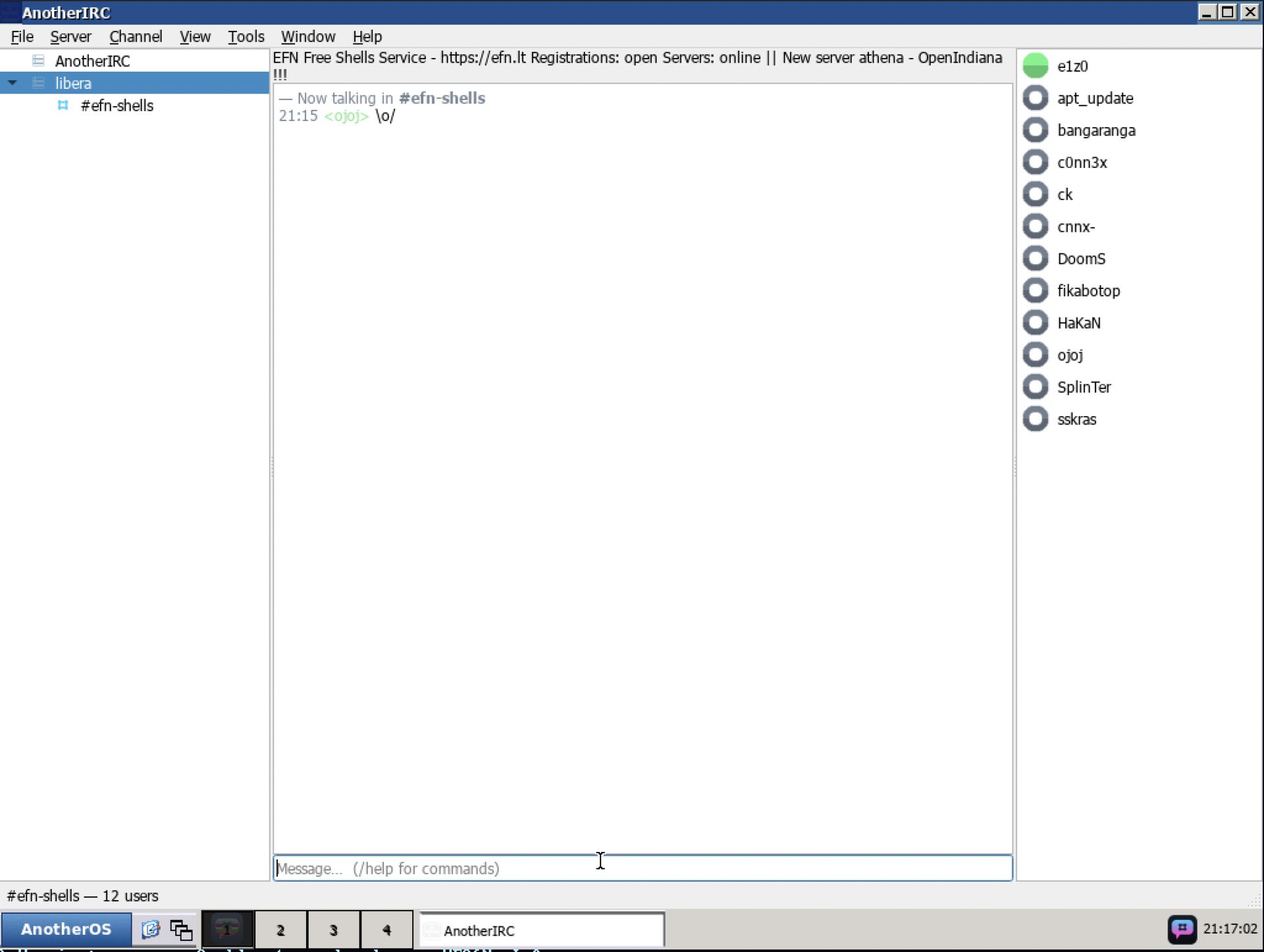
Task: Click the AnotherOS start button
Action: [66, 929]
